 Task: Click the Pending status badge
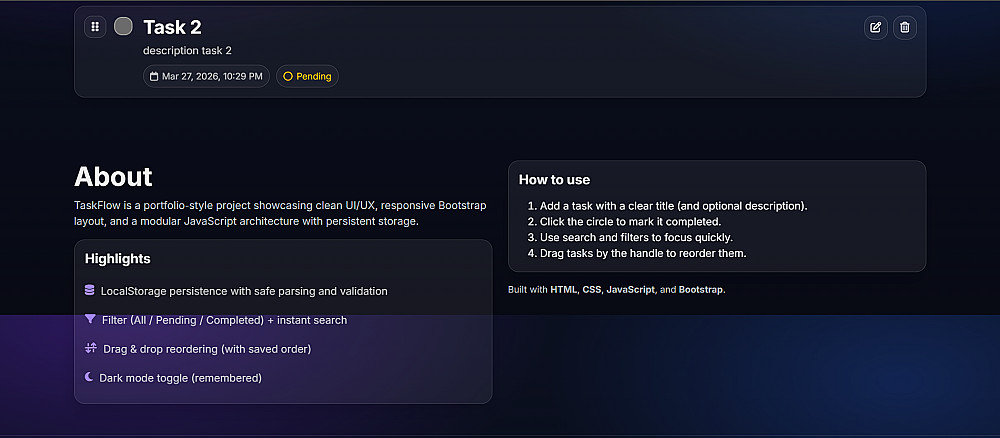(x=308, y=76)
